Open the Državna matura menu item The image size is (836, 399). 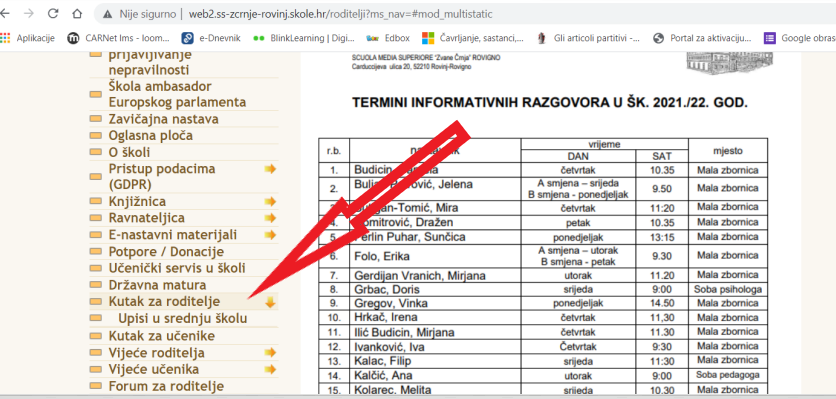(157, 285)
